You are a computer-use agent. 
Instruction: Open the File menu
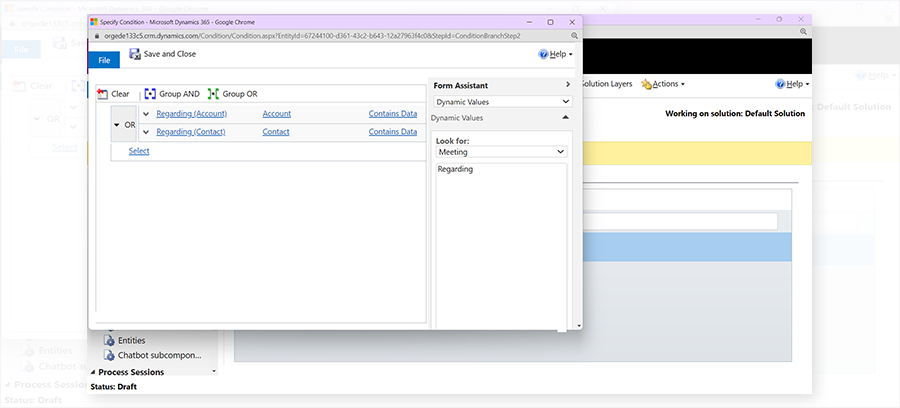point(104,60)
